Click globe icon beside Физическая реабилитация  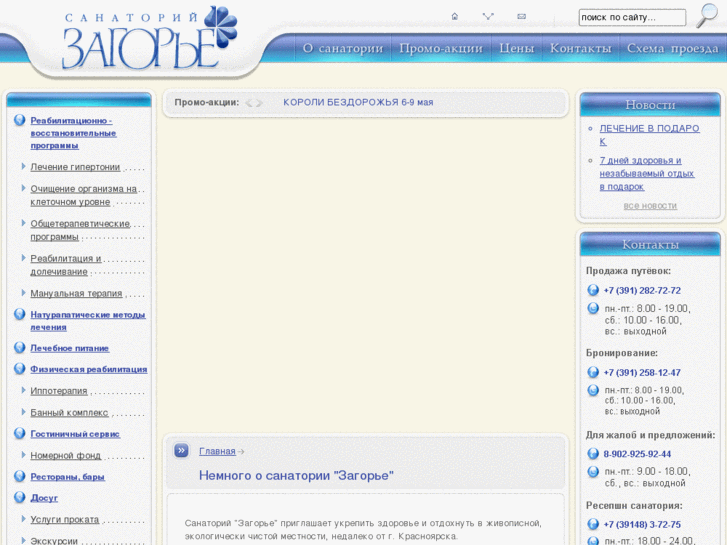(x=19, y=369)
